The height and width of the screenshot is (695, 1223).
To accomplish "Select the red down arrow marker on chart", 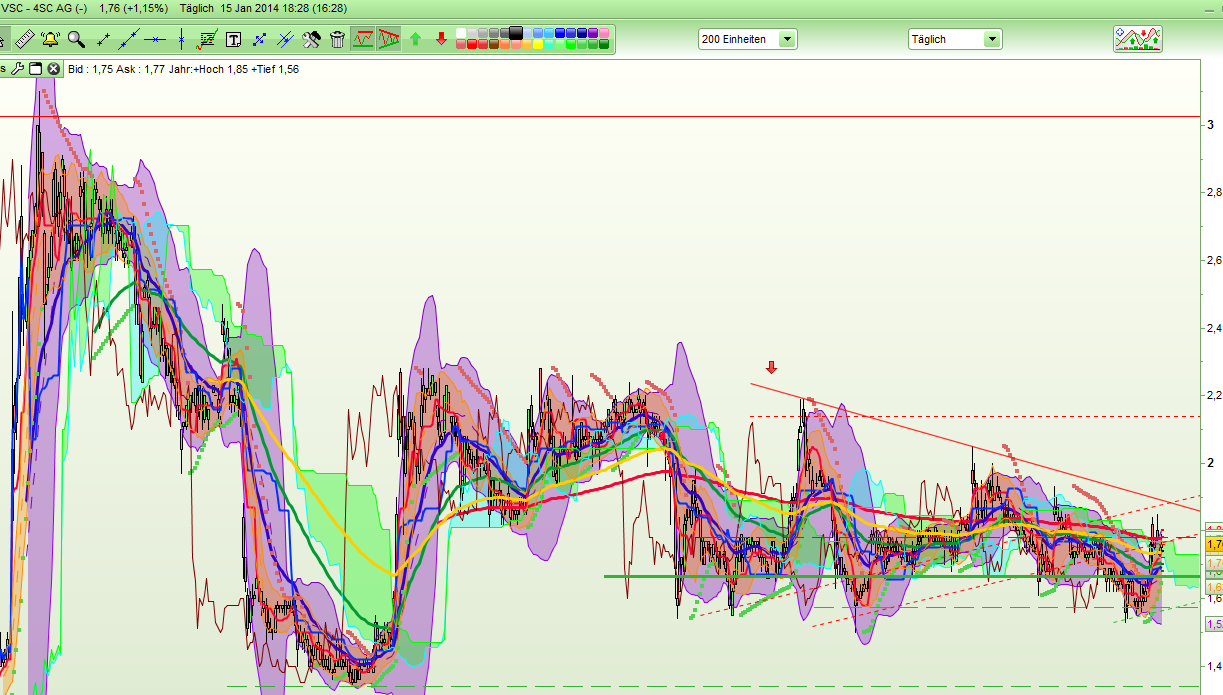I will (770, 367).
